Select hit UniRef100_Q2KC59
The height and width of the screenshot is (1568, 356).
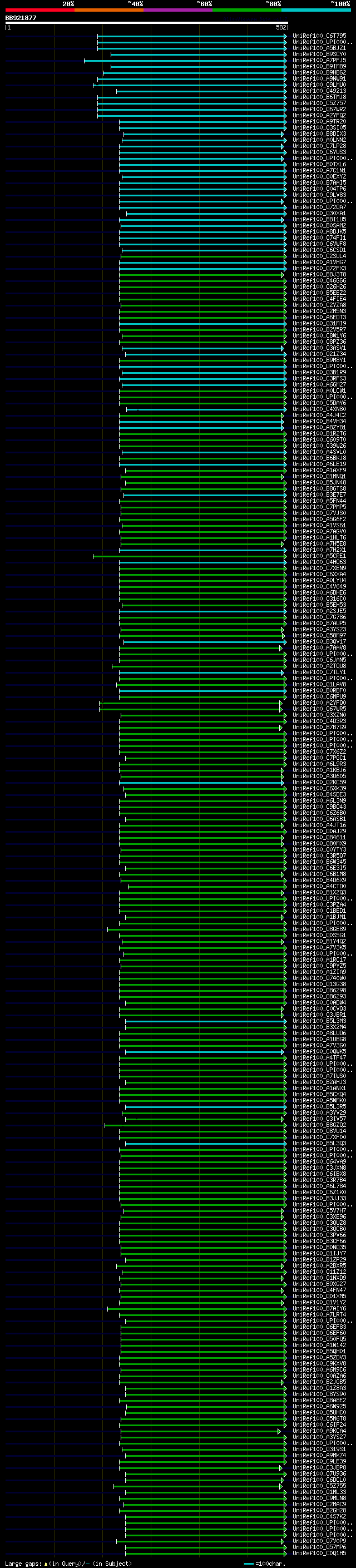click(x=319, y=782)
